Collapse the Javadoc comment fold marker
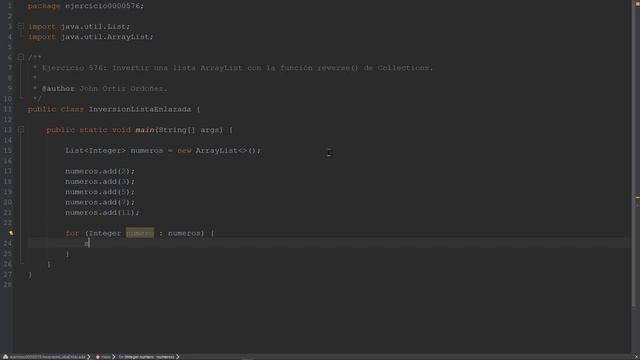The height and width of the screenshot is (360, 640). pyautogui.click(x=20, y=57)
